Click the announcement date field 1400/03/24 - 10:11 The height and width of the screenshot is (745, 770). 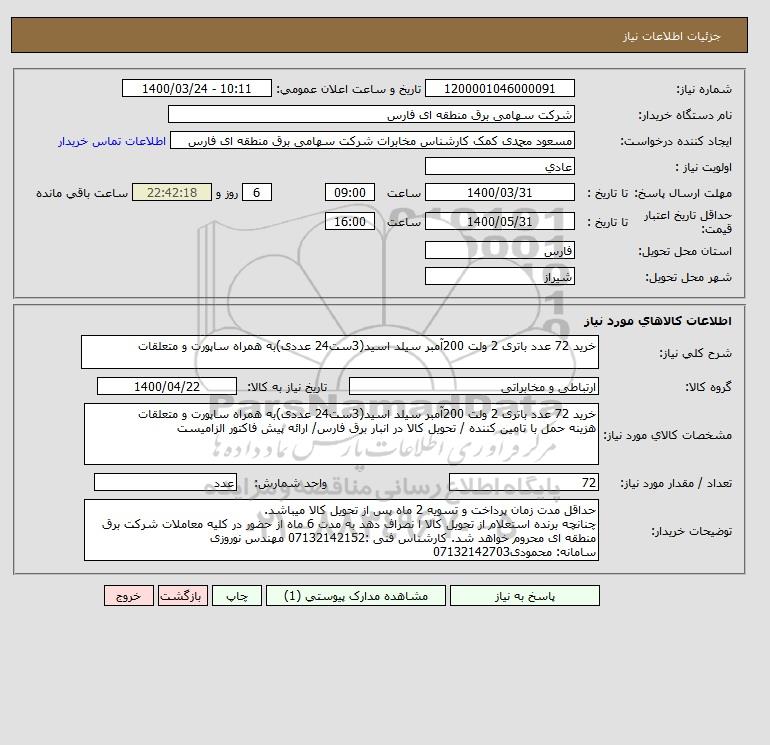point(196,89)
